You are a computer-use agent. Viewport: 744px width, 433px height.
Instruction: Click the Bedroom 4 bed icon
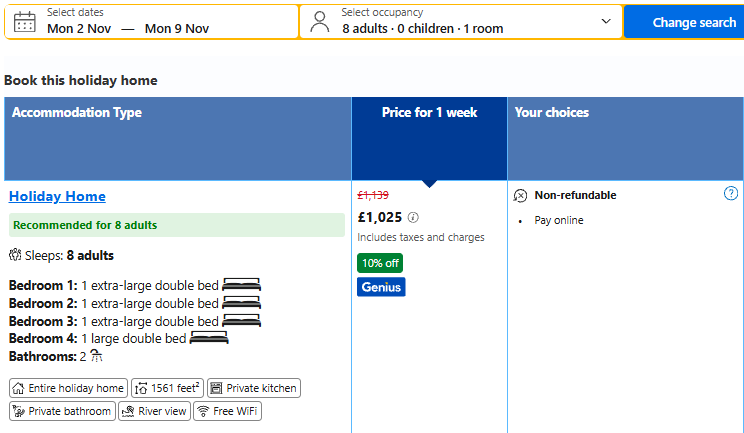[x=209, y=338]
